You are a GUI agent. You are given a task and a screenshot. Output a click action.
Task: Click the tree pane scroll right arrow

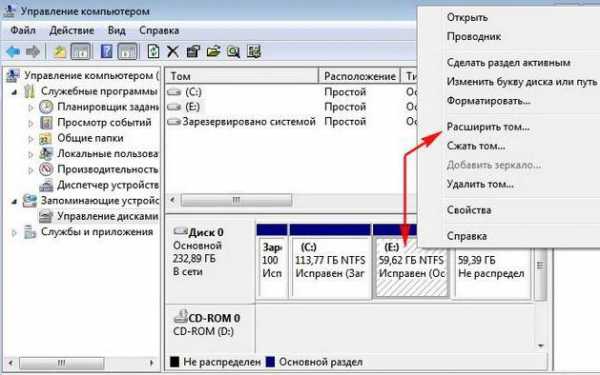tap(152, 363)
